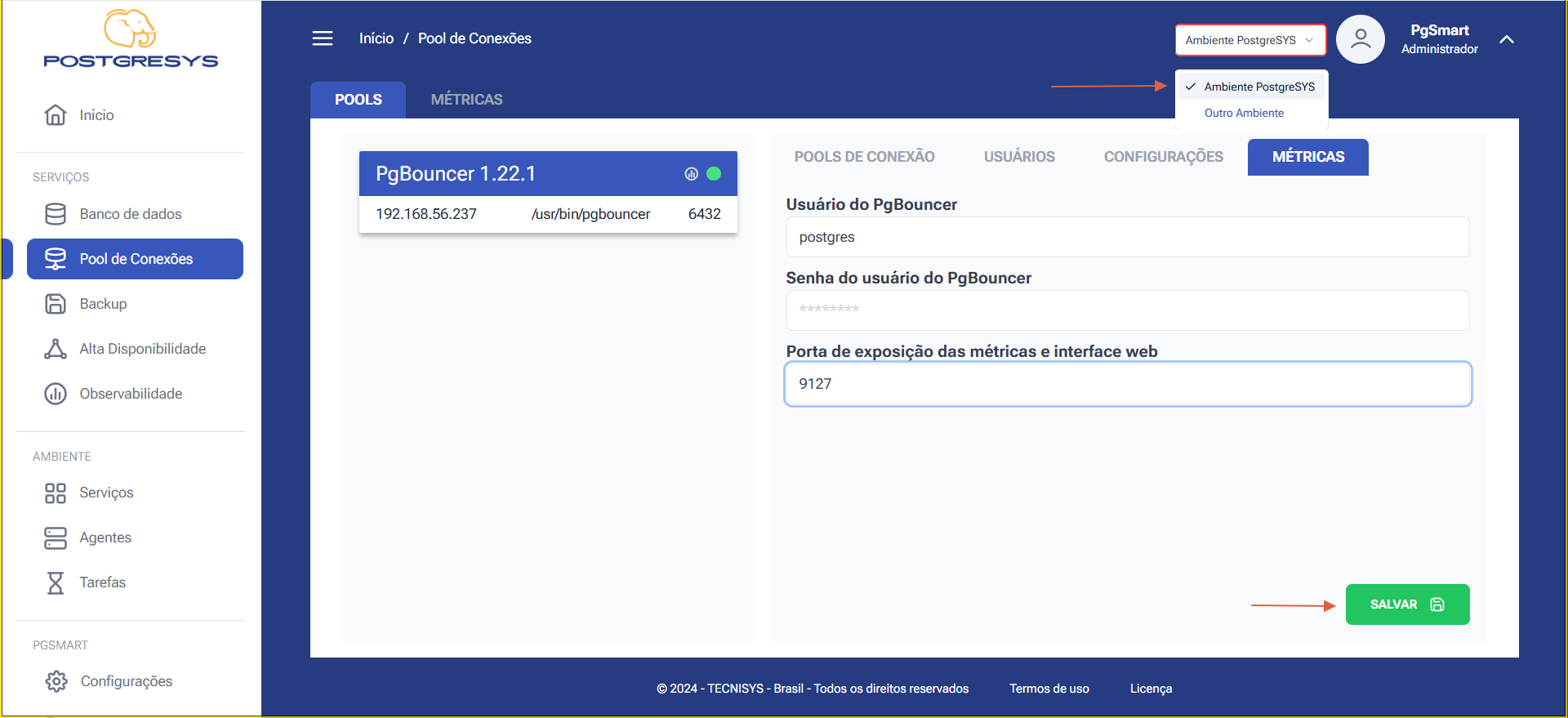Click the Configurações gear icon
The width and height of the screenshot is (1568, 718).
pos(56,681)
